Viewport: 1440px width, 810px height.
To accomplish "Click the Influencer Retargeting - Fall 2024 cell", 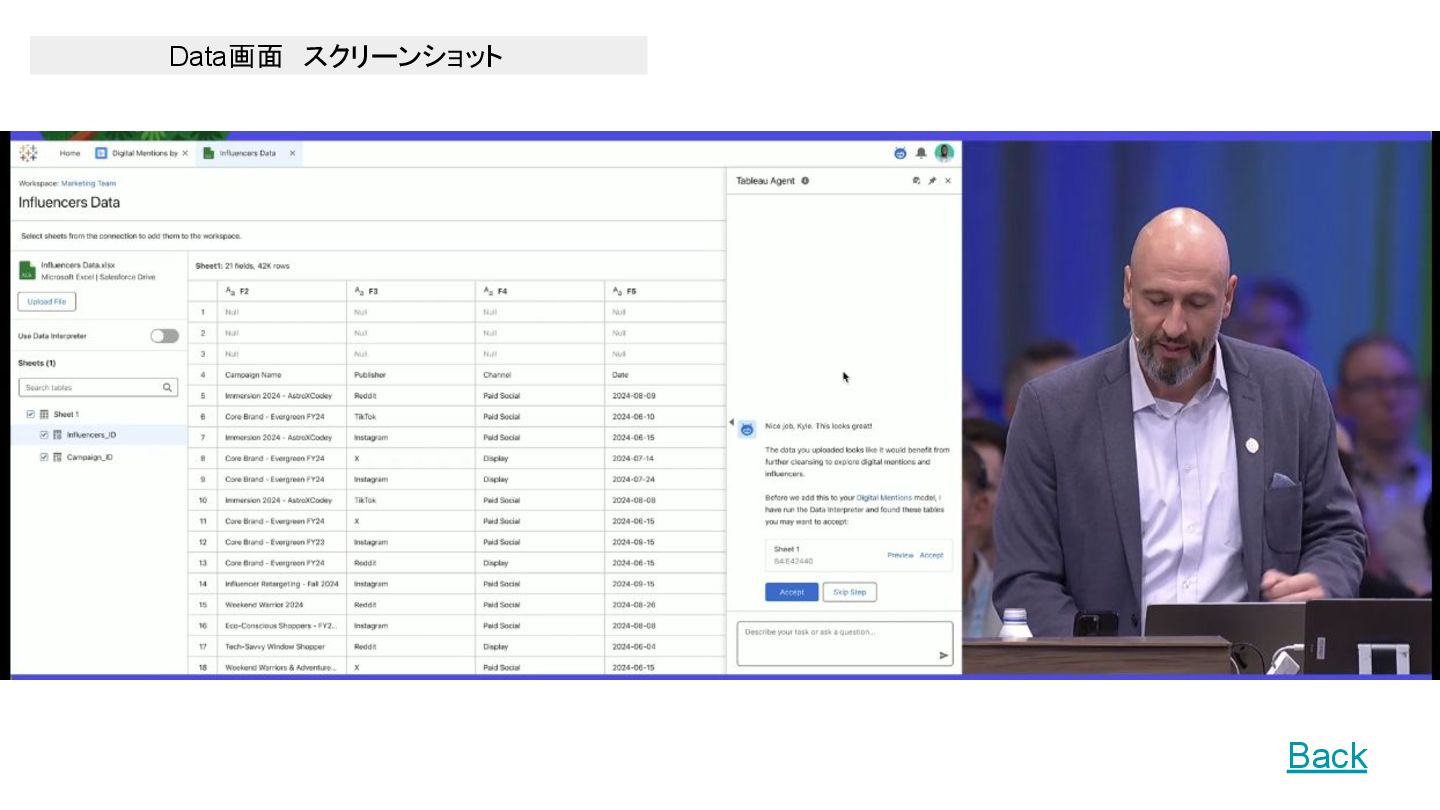I will click(282, 584).
